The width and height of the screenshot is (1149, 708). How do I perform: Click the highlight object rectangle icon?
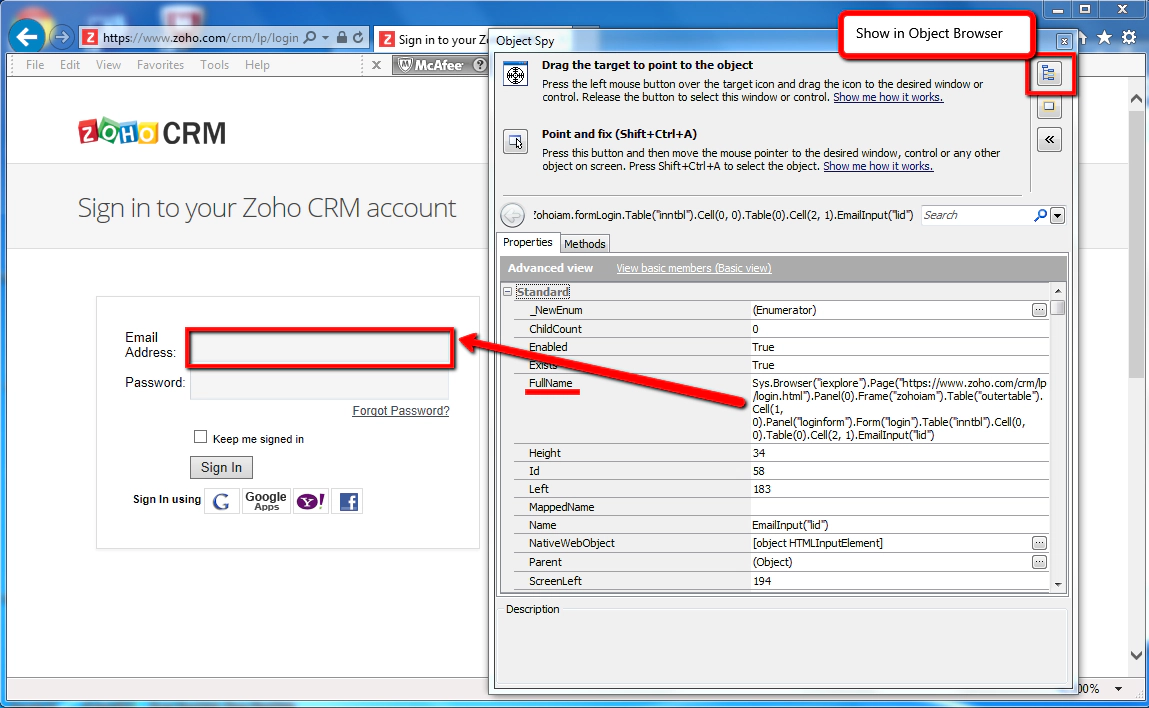pyautogui.click(x=1049, y=106)
